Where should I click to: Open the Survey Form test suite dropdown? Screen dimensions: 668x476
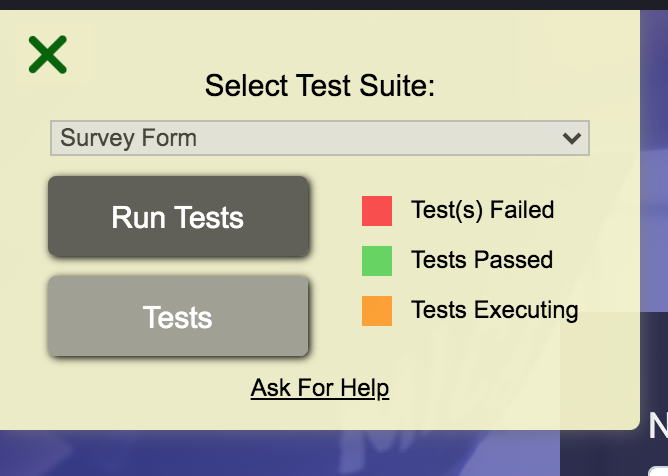pos(319,138)
